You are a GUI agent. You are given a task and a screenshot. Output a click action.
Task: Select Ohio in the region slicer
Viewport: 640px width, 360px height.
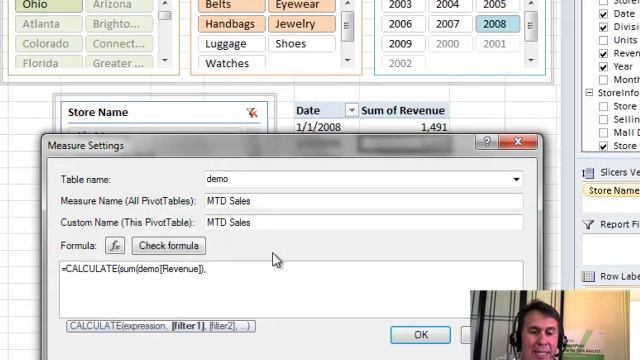(x=49, y=5)
